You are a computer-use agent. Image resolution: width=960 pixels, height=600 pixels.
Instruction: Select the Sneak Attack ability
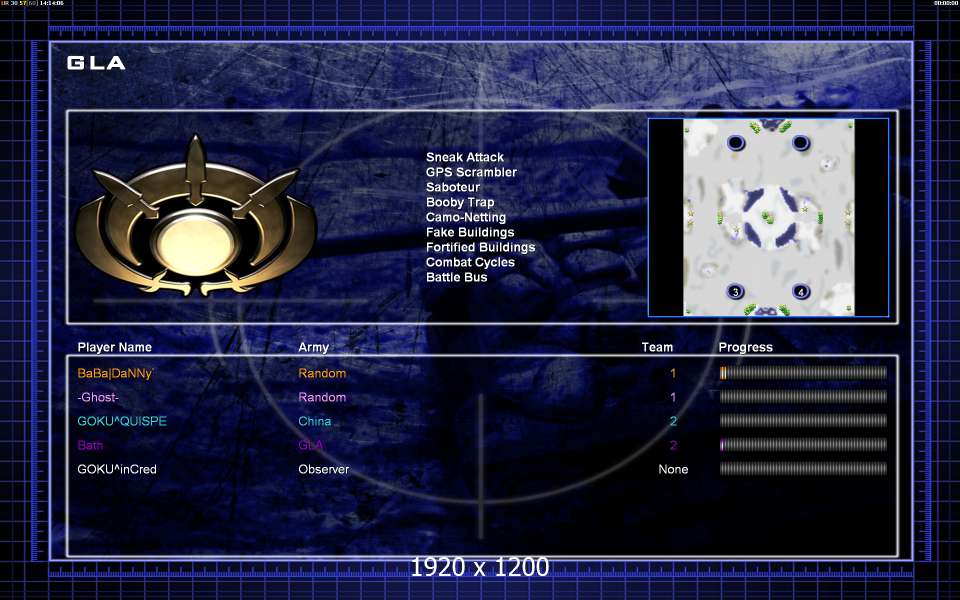click(465, 157)
